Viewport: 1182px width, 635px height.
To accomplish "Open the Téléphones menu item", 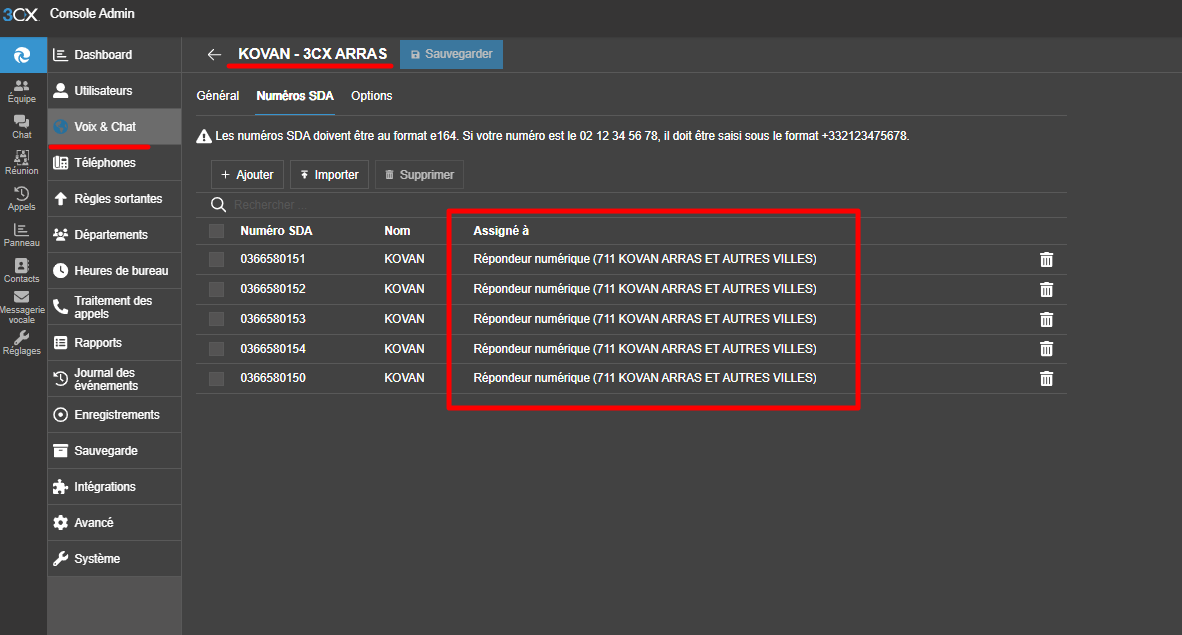I will 115,163.
